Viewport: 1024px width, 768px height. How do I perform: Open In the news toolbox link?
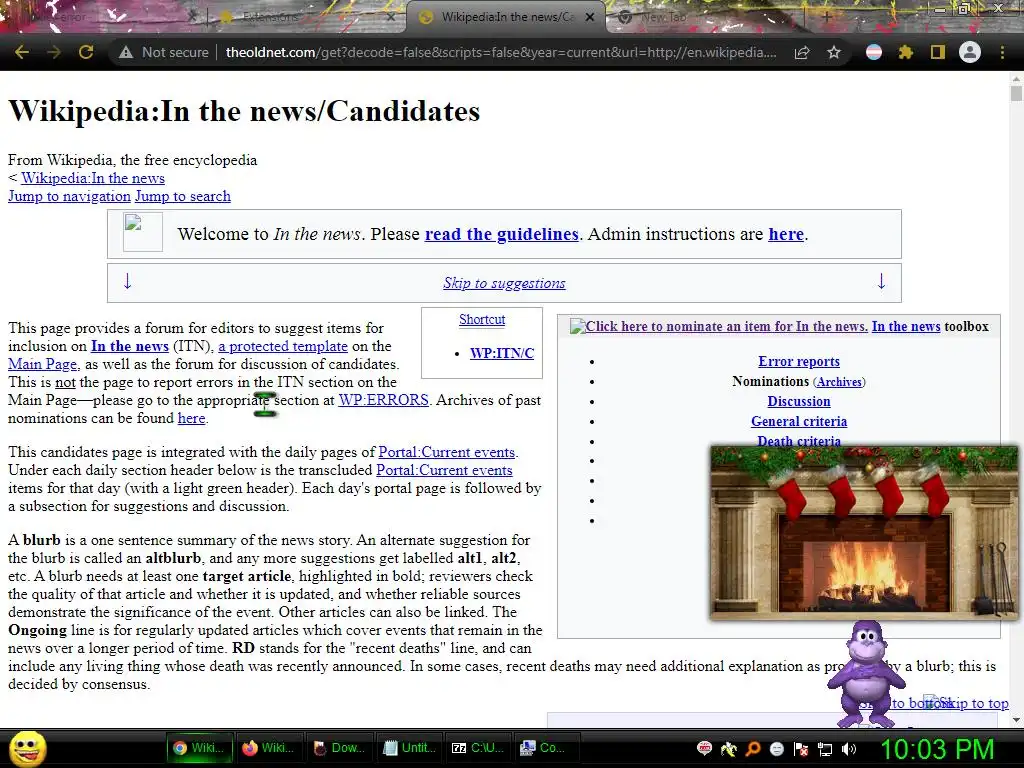pos(906,327)
